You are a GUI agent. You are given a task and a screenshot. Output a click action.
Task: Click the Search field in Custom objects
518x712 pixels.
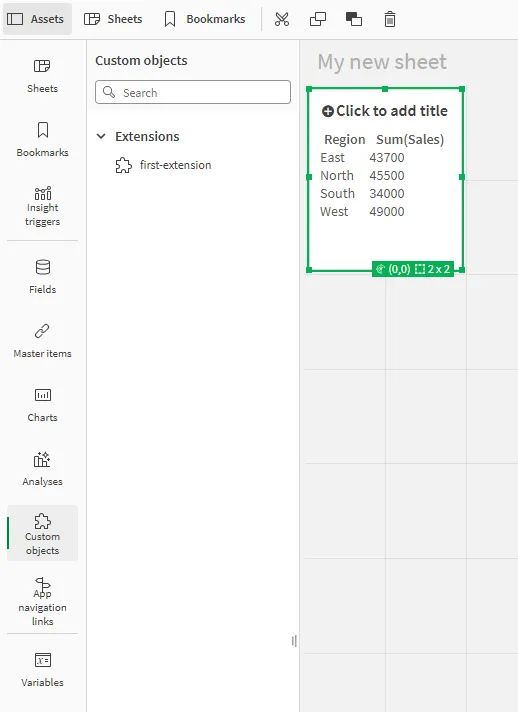(x=193, y=92)
